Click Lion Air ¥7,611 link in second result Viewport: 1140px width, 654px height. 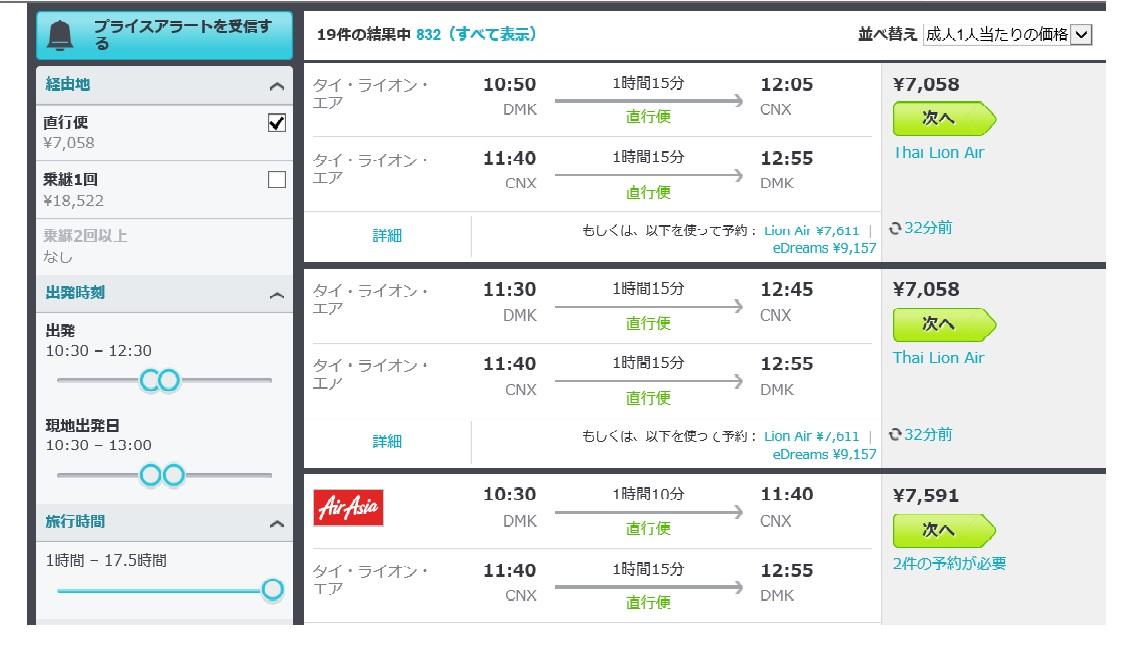811,436
